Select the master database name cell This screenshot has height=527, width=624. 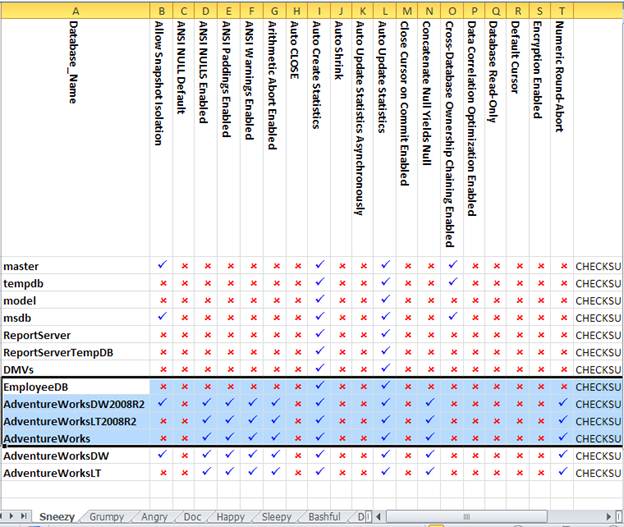pos(75,266)
